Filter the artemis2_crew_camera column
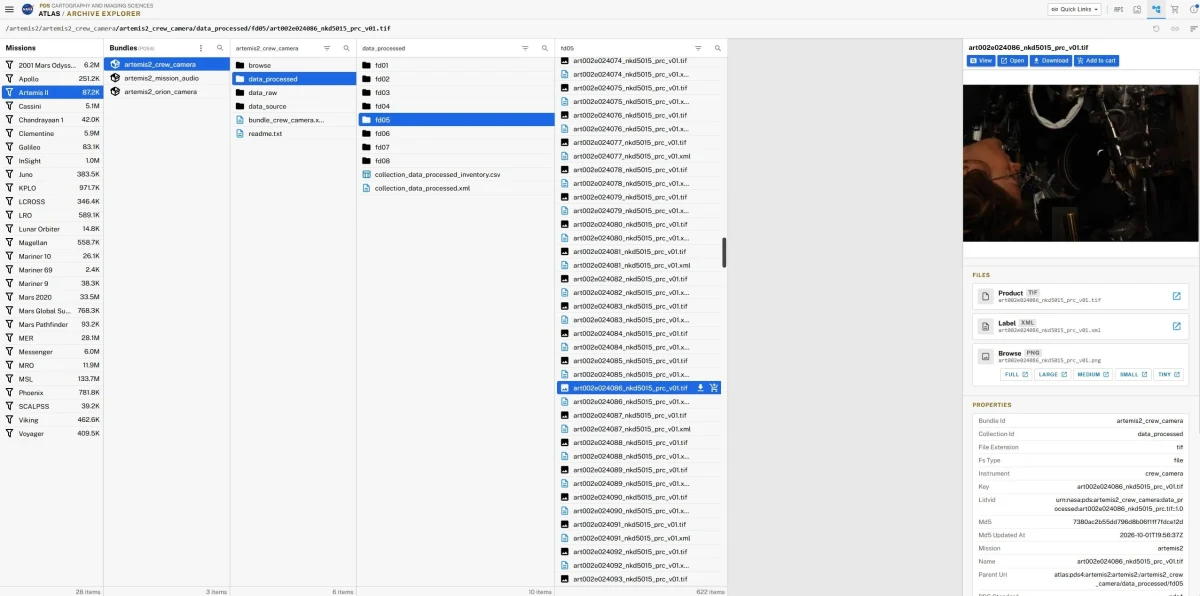The width and height of the screenshot is (1200, 596). pos(327,48)
